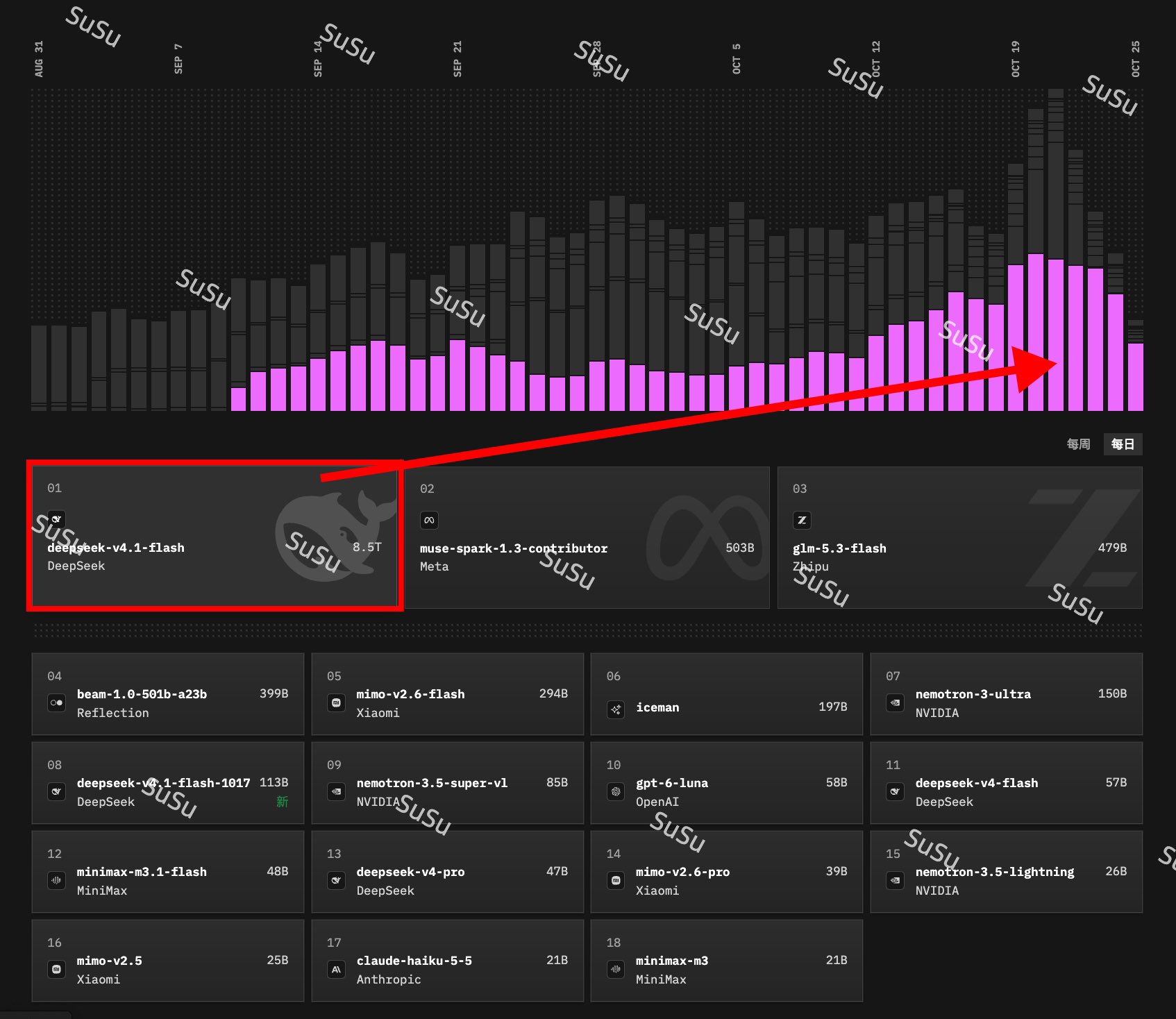Click the Anthropic icon beside claude-haiku-5-5

pos(336,969)
